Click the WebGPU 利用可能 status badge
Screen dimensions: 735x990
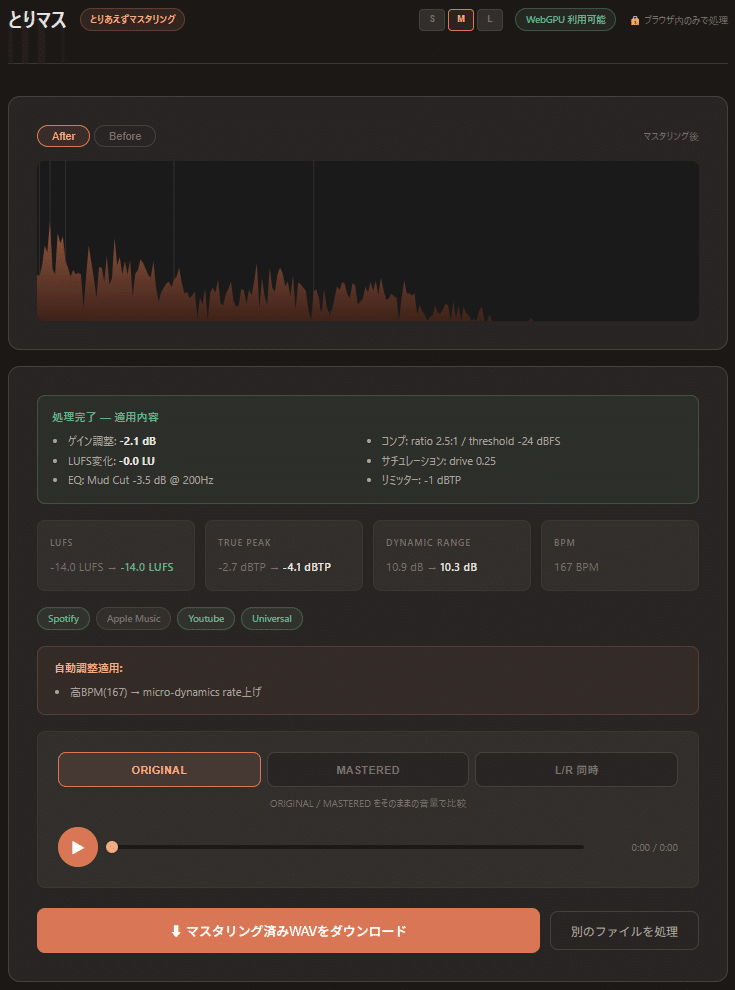pyautogui.click(x=566, y=20)
